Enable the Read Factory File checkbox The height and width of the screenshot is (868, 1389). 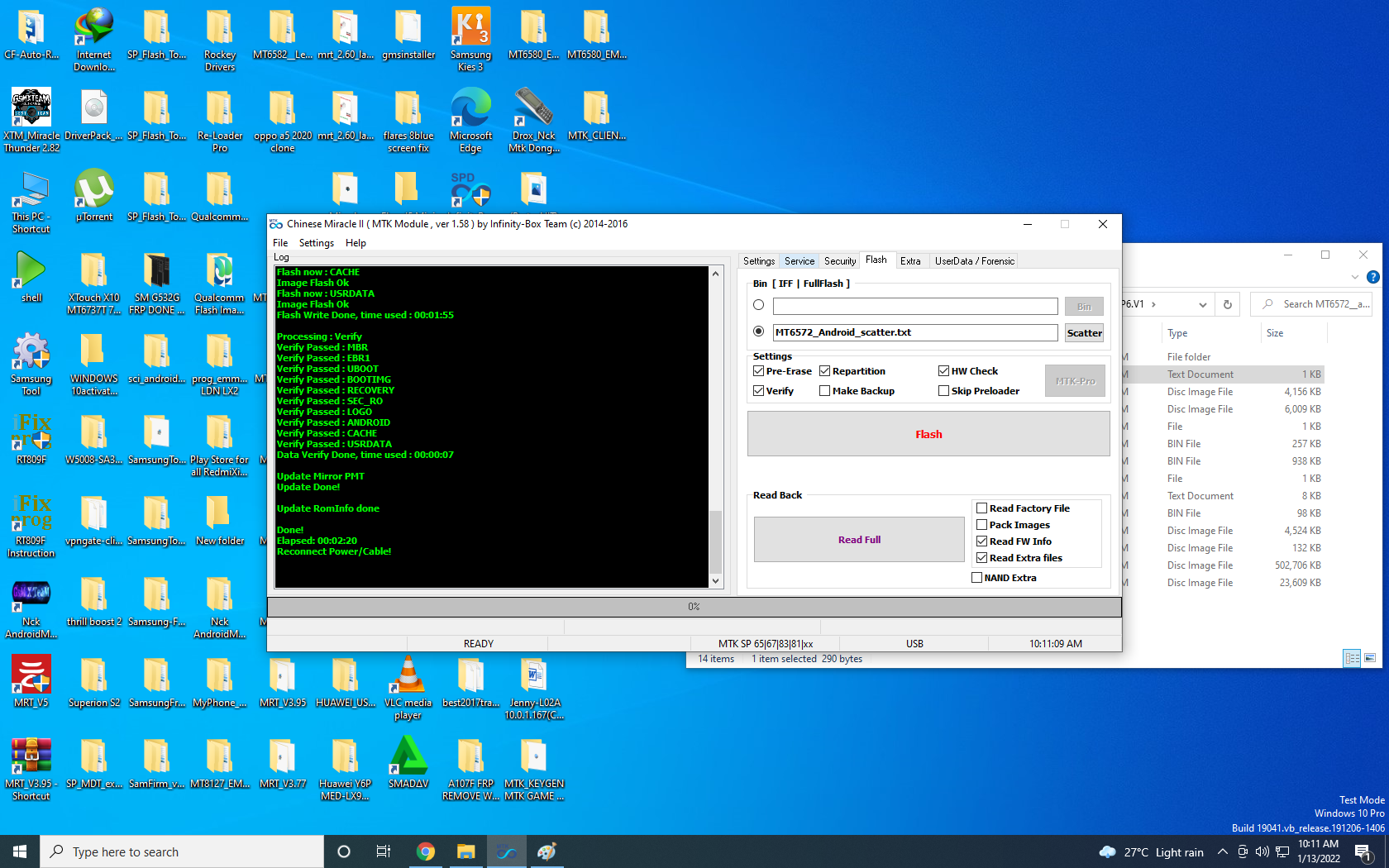coord(982,508)
